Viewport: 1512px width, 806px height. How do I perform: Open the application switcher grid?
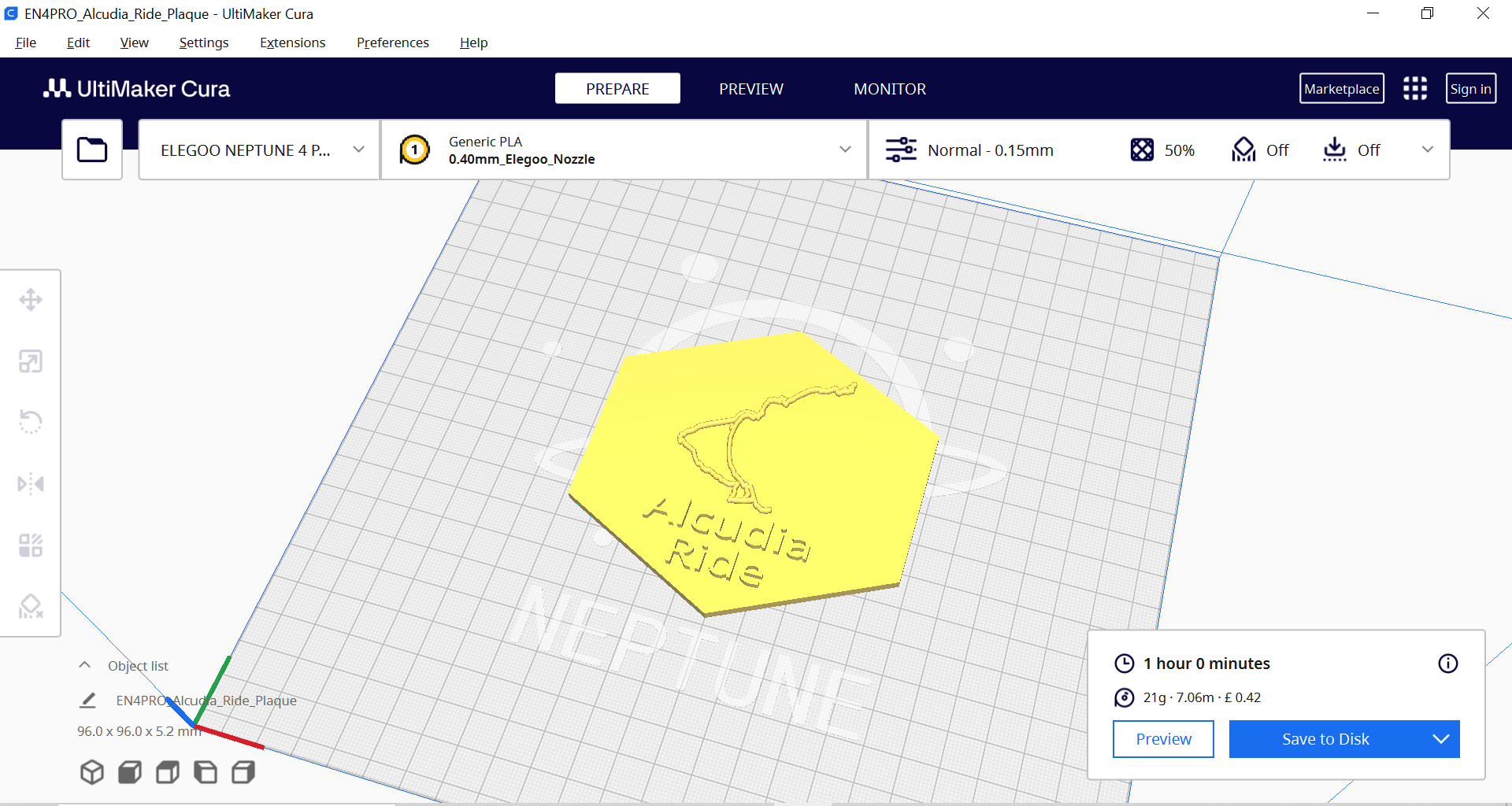(1415, 88)
